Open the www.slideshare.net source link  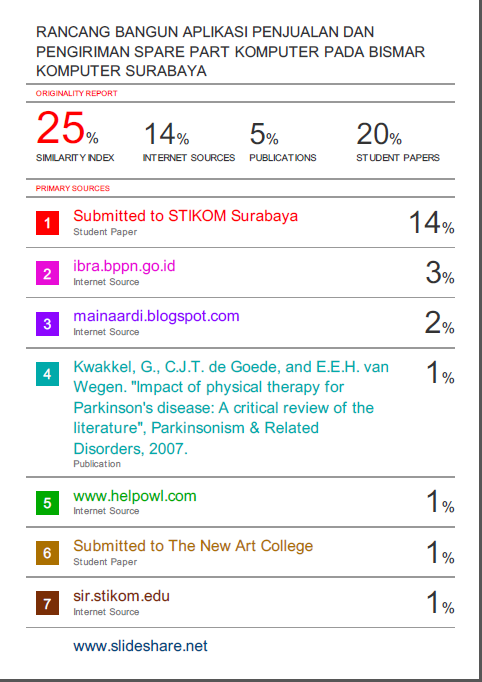141,646
